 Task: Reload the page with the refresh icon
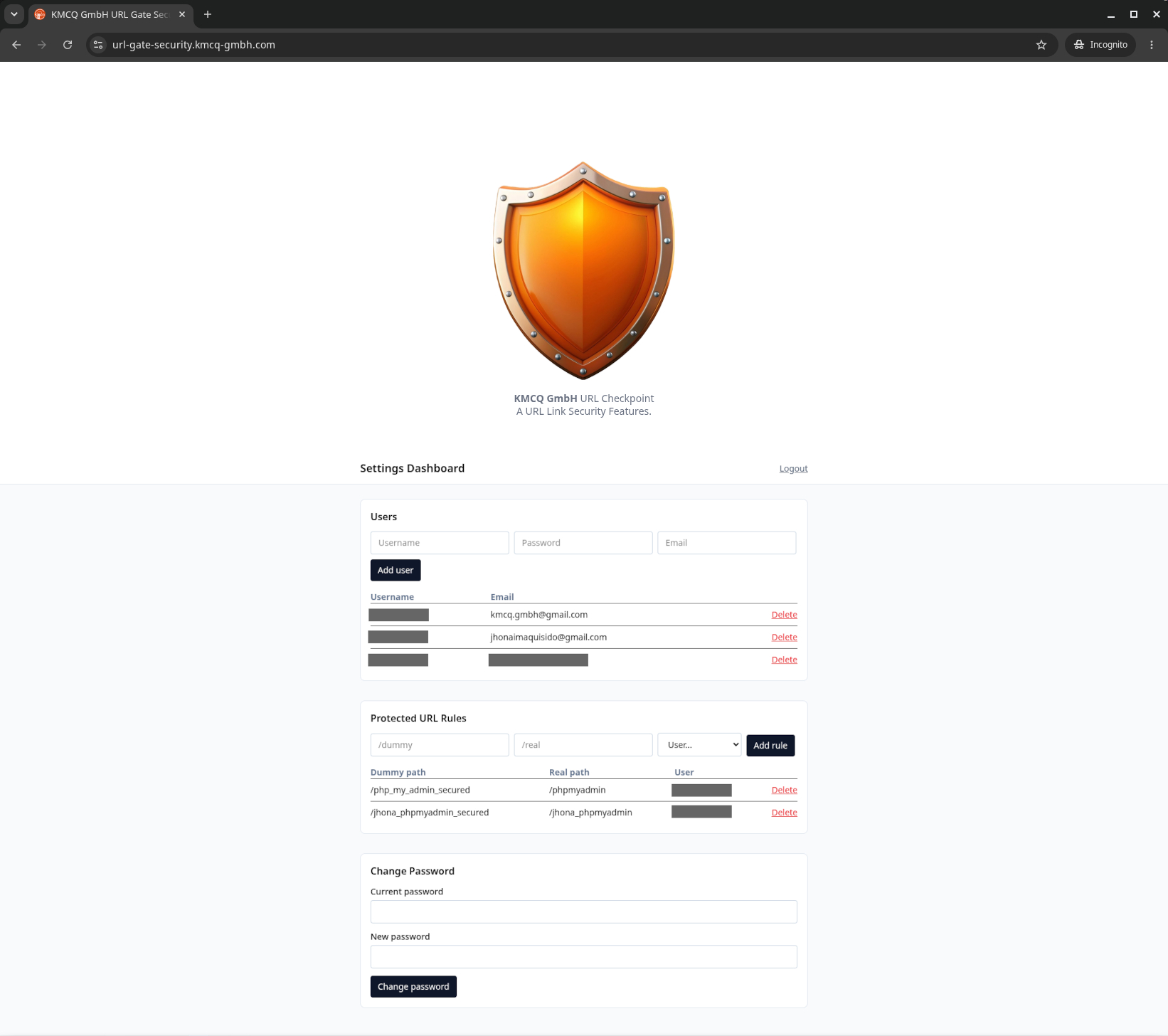(x=68, y=45)
